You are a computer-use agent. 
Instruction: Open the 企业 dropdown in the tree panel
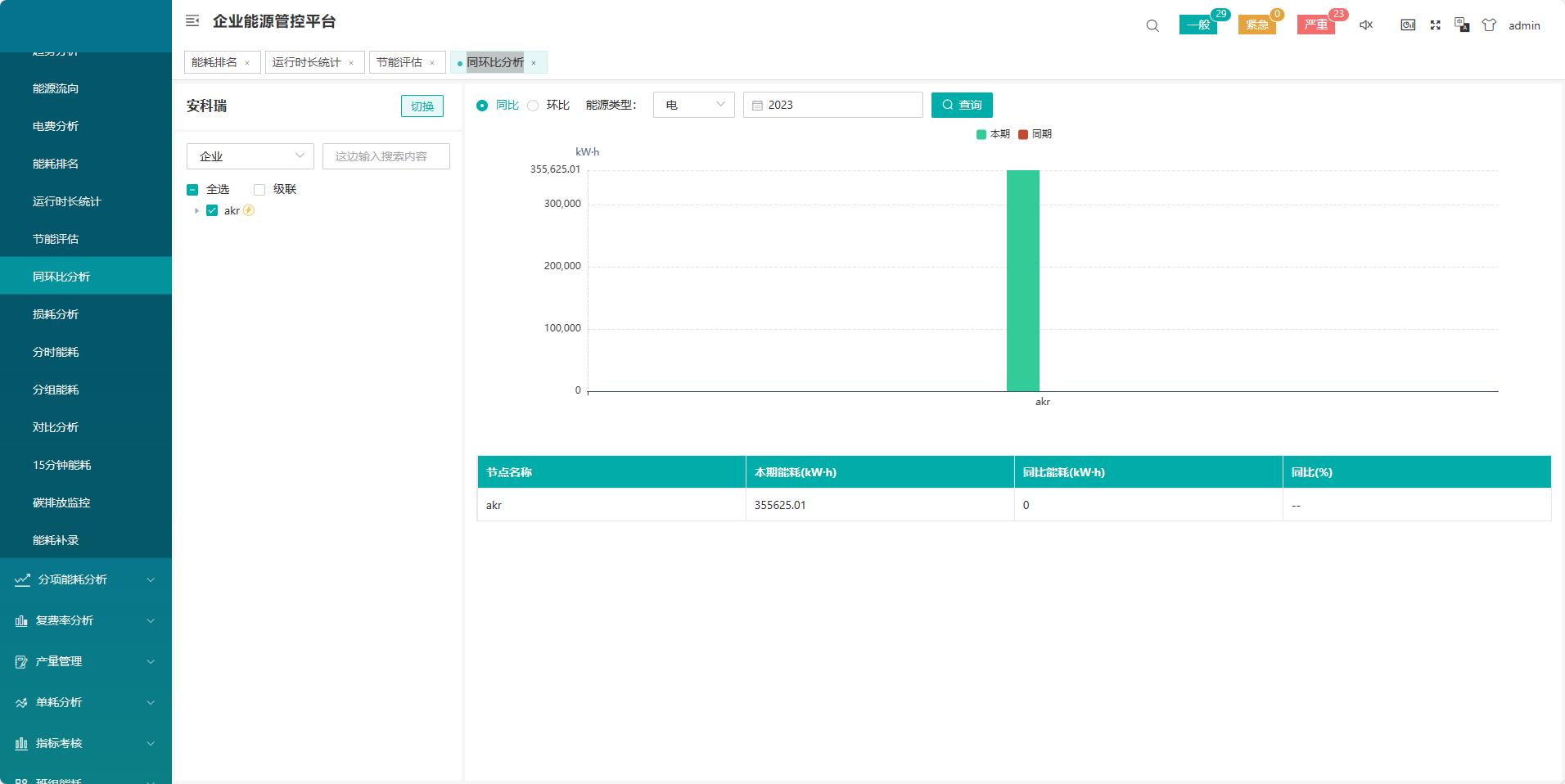click(x=250, y=156)
